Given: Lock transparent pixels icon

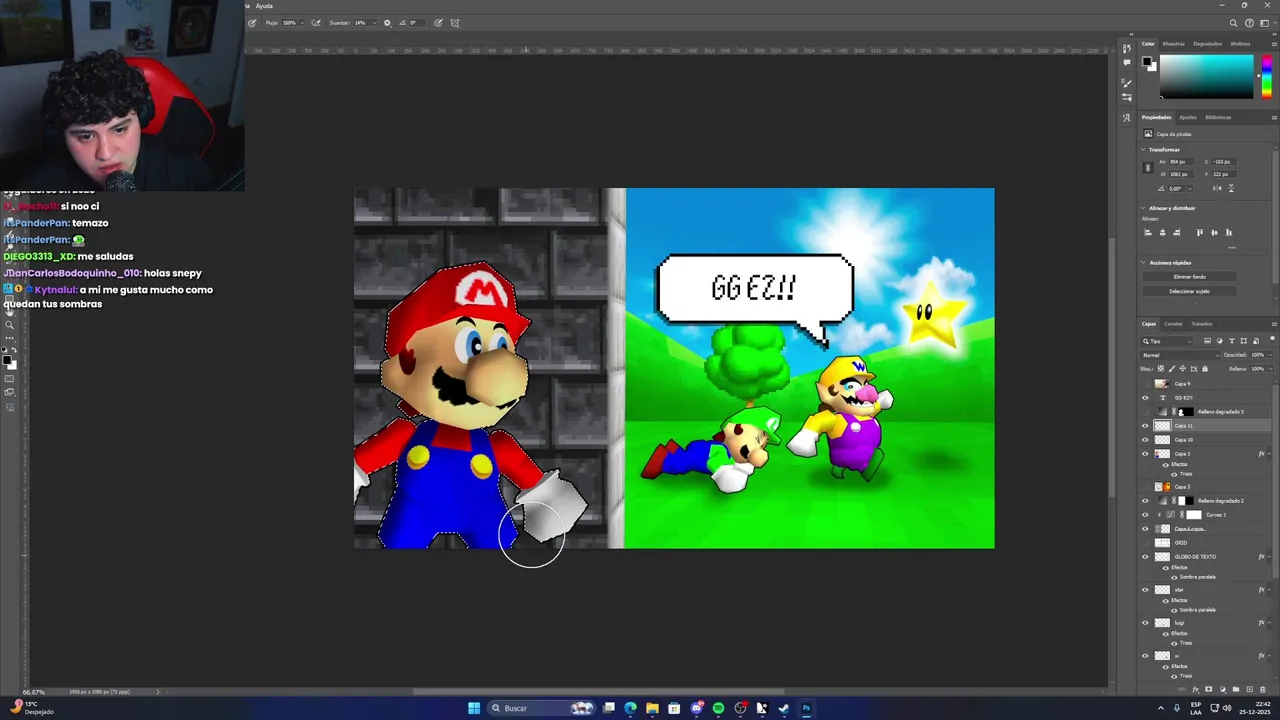Looking at the screenshot, I should coord(1161,368).
